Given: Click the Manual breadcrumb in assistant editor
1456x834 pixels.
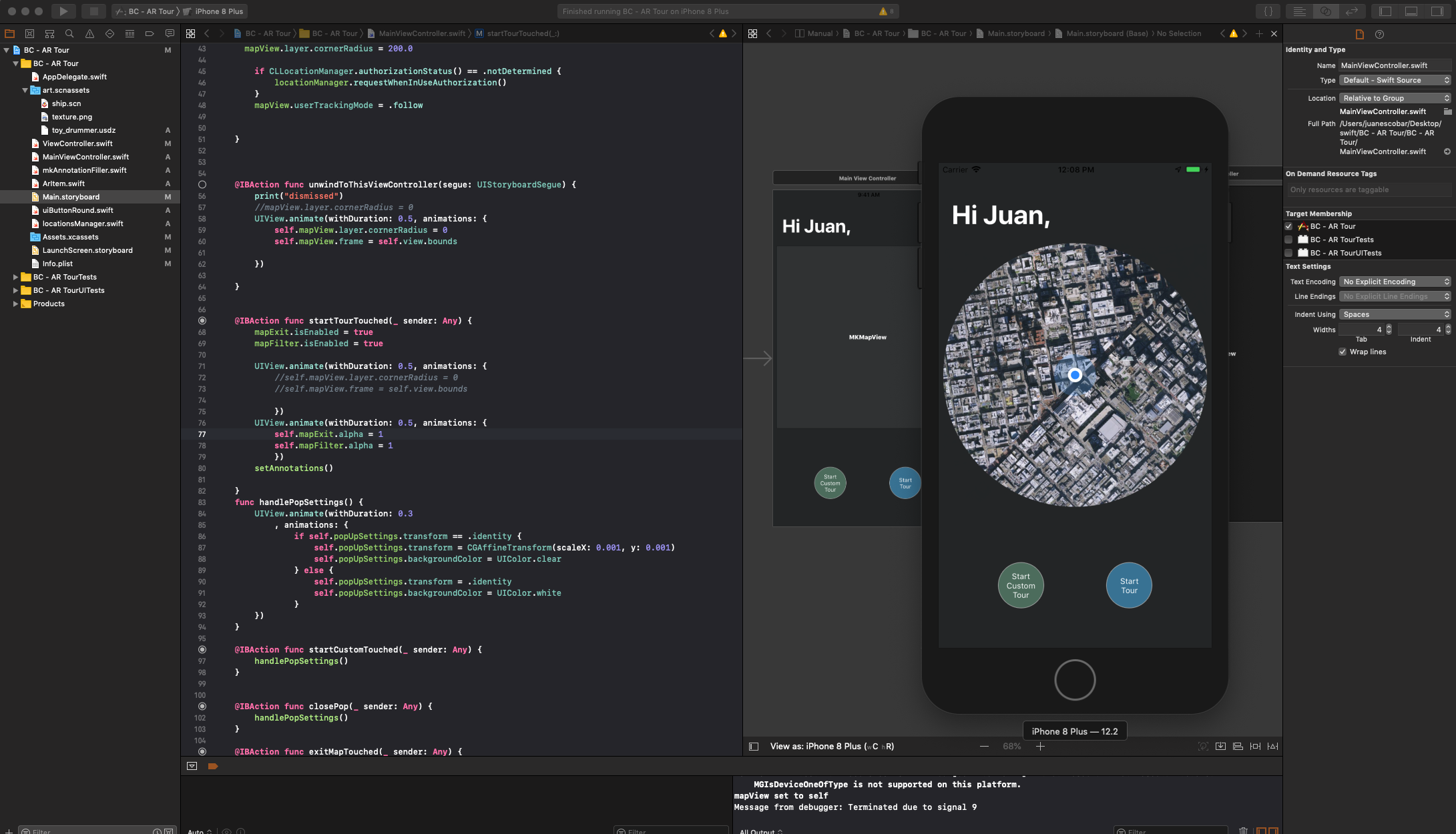Looking at the screenshot, I should tap(814, 33).
